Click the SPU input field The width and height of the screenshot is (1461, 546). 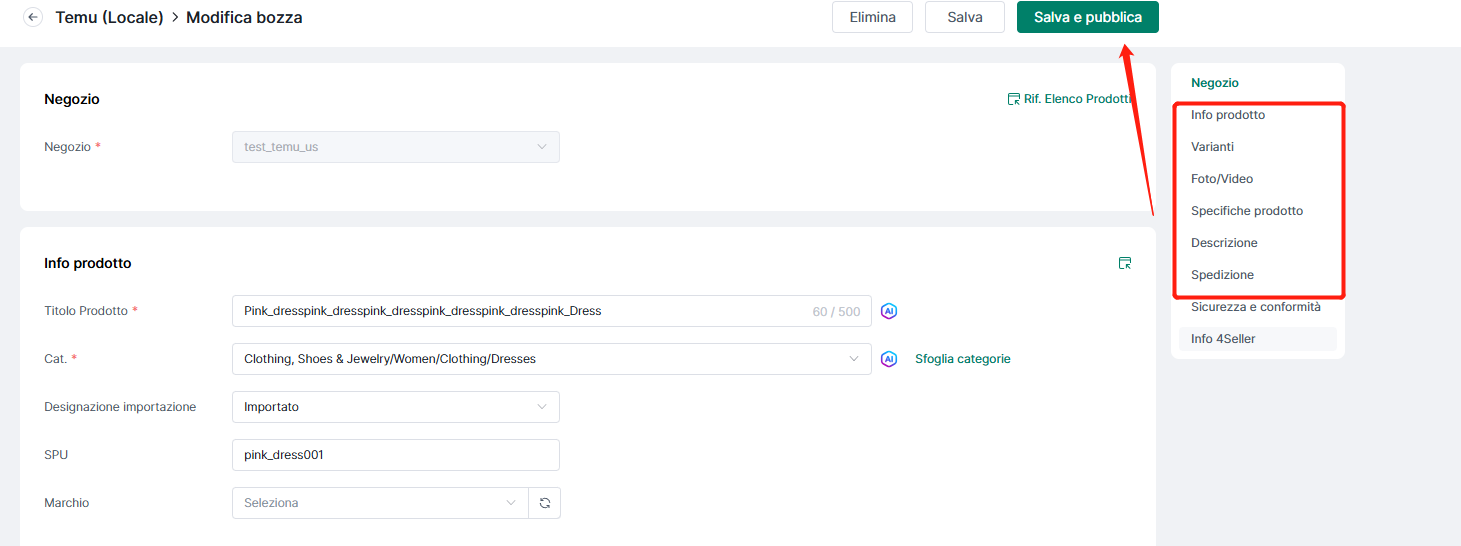click(395, 455)
